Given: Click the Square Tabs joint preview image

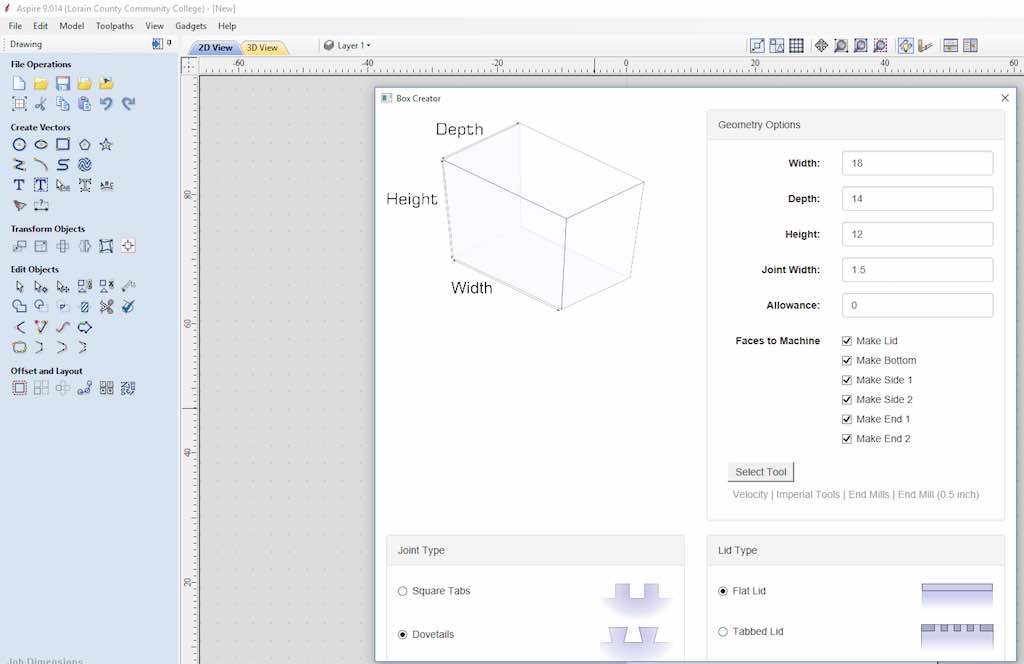Looking at the screenshot, I should coord(636,597).
